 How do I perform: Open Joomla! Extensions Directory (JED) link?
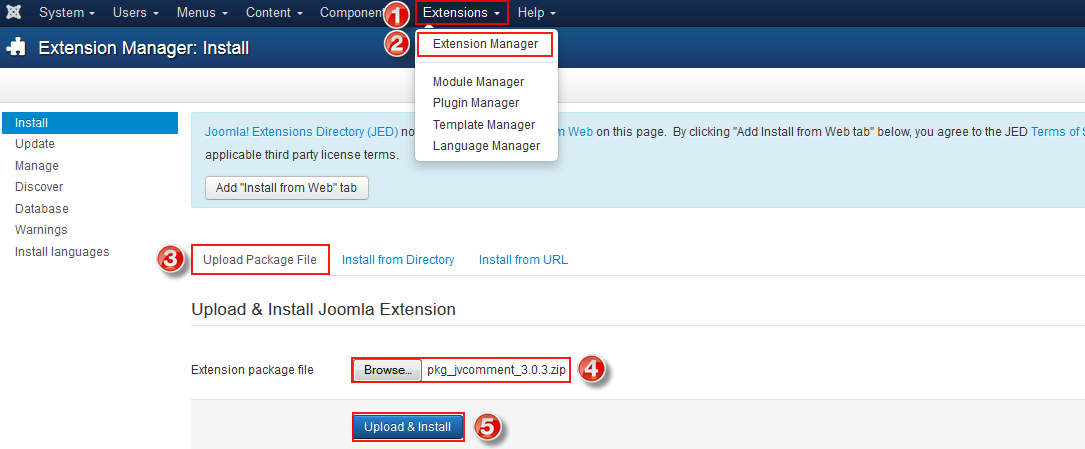[301, 131]
